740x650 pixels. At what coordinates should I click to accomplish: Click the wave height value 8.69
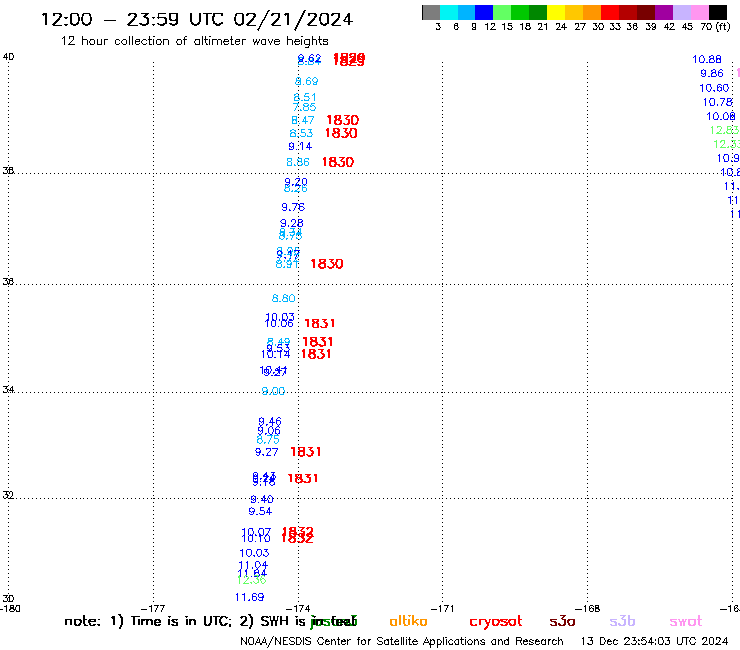point(306,81)
